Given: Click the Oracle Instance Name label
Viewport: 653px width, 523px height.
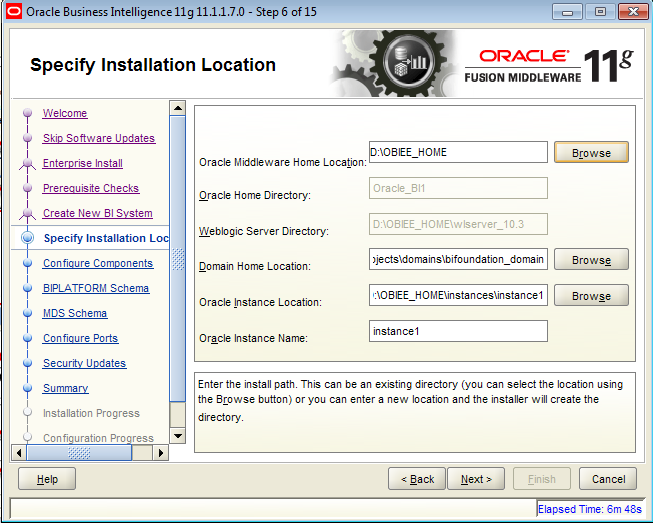Looking at the screenshot, I should coord(253,338).
